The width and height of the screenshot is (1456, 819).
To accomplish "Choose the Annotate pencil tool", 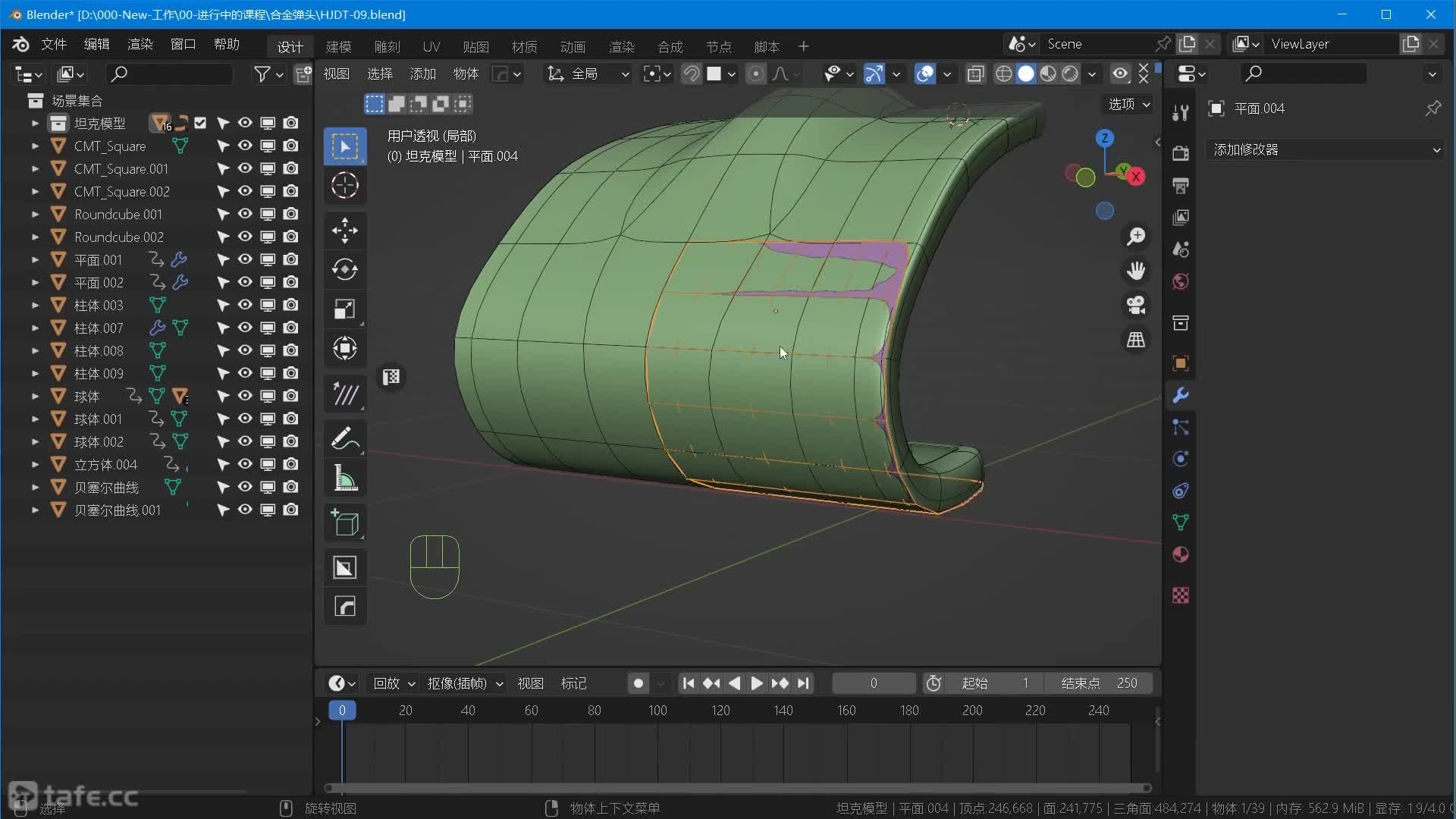I will tap(345, 438).
